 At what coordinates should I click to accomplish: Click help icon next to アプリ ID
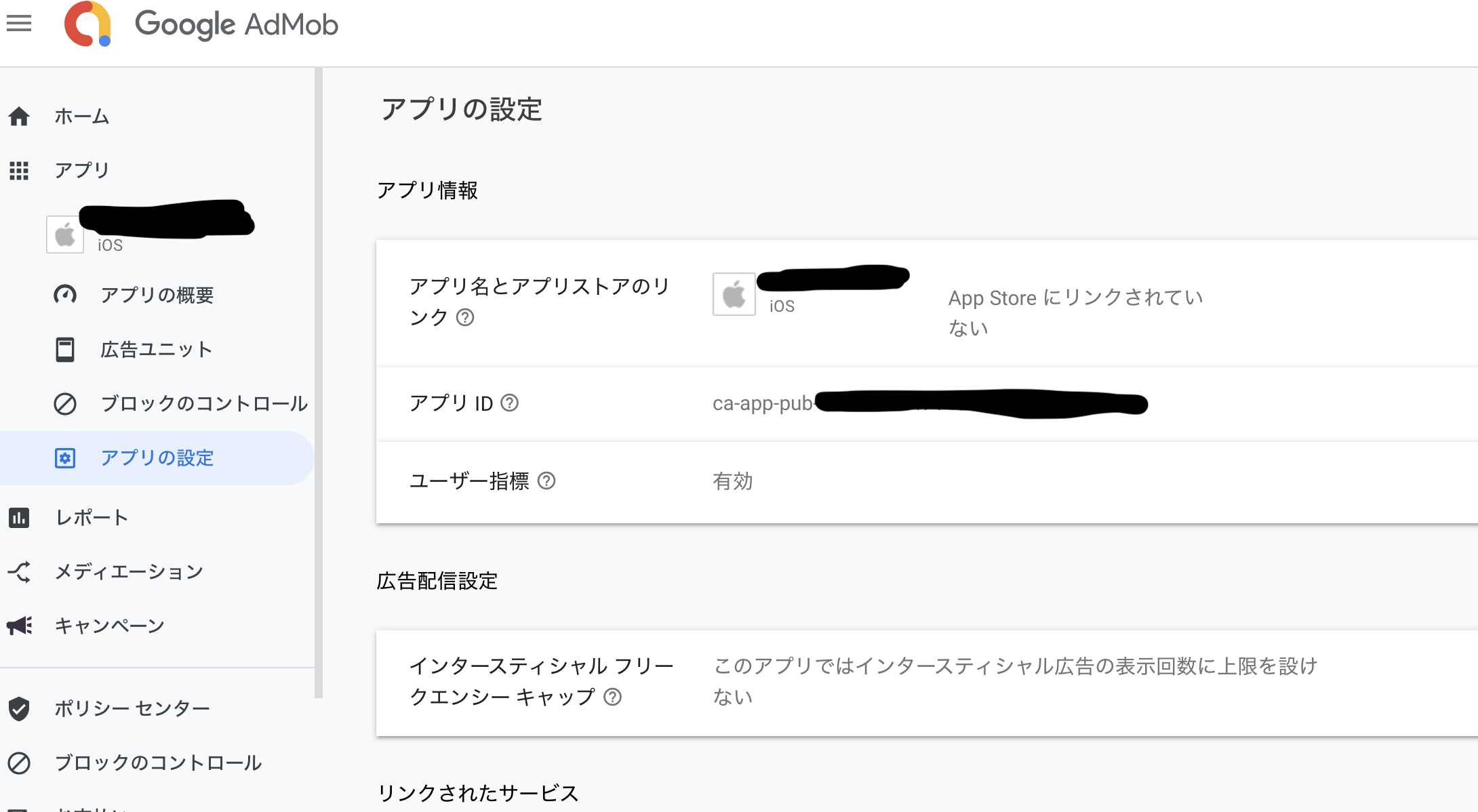(x=509, y=403)
